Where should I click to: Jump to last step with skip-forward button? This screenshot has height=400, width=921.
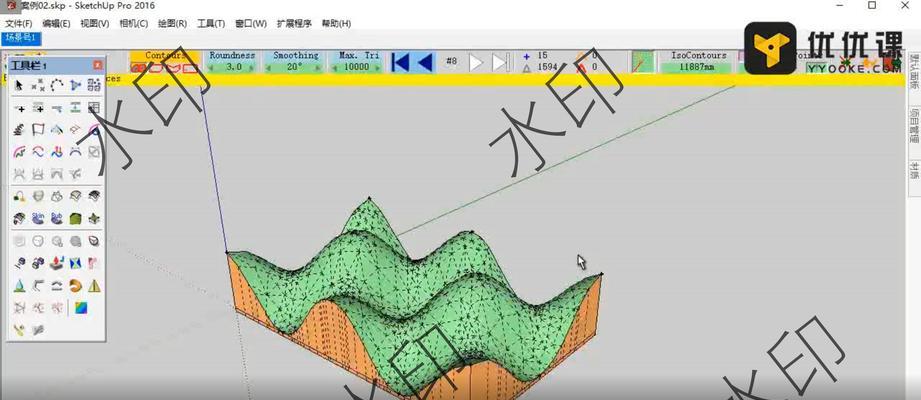click(500, 62)
